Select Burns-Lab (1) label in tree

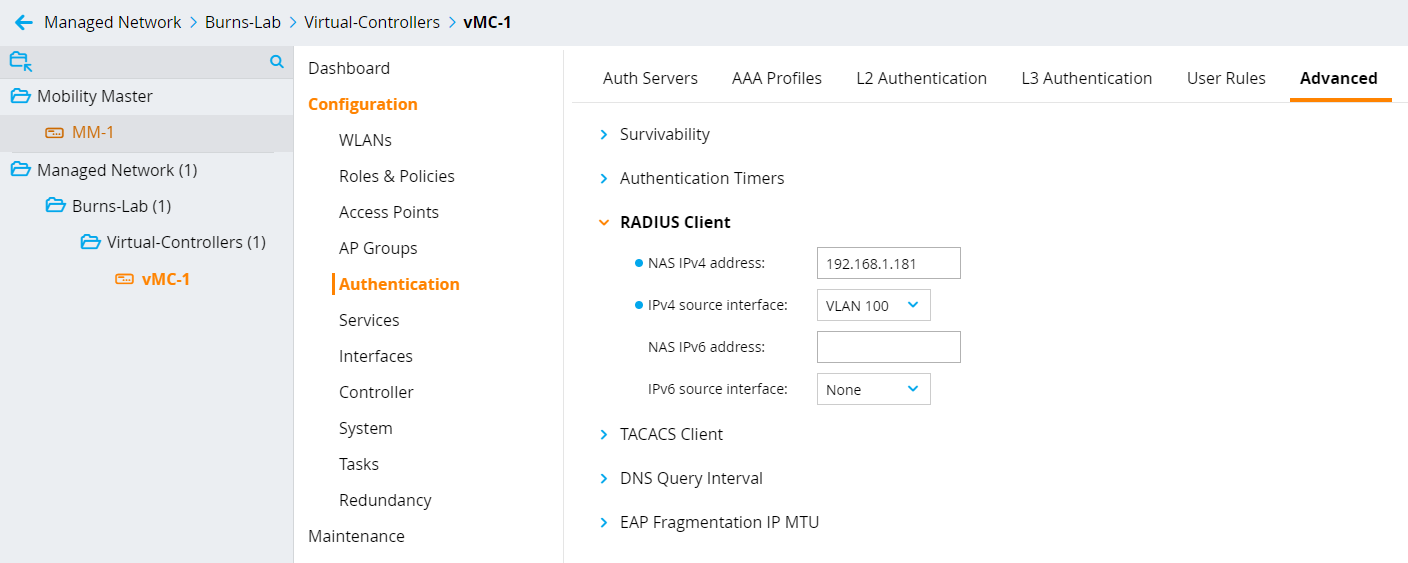(122, 206)
